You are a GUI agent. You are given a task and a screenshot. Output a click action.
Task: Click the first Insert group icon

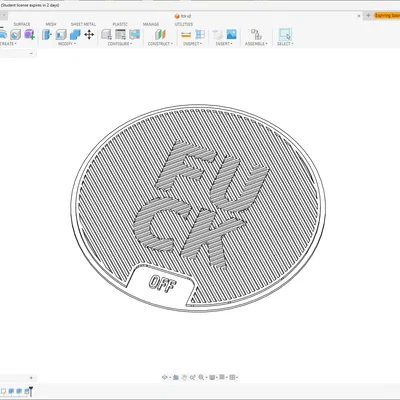click(x=218, y=34)
